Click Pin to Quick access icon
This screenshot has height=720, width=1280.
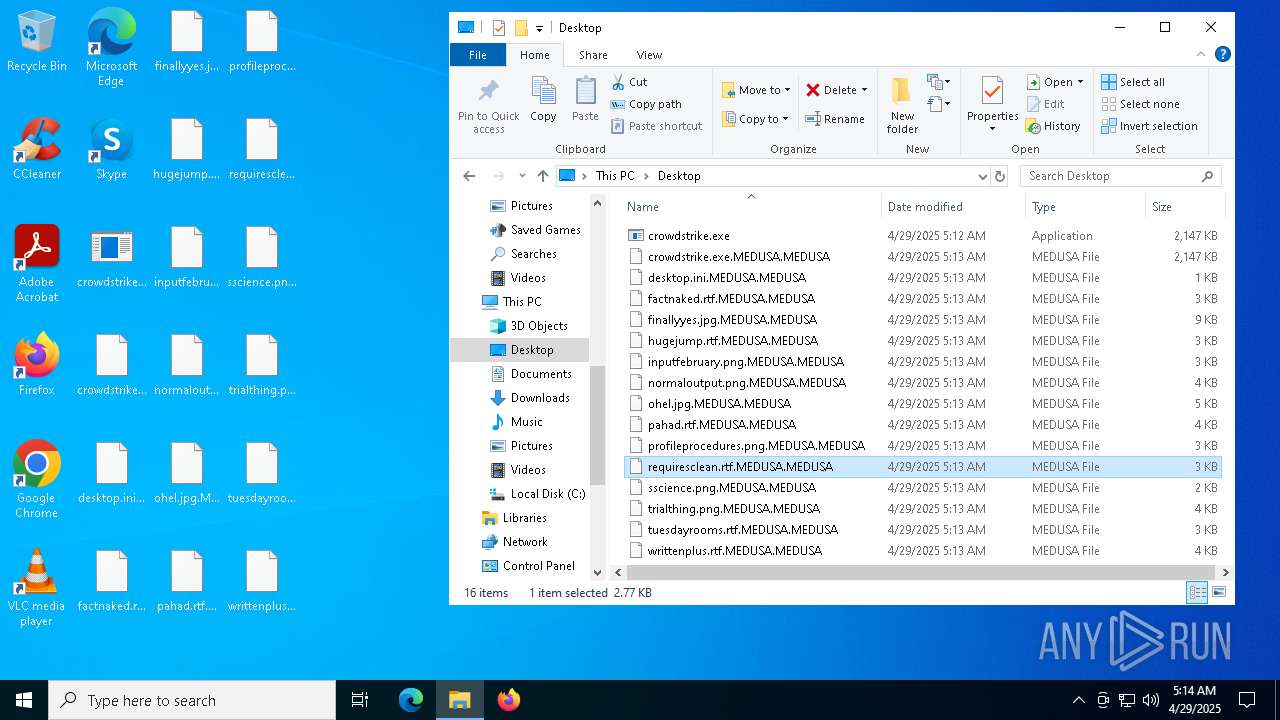point(488,92)
